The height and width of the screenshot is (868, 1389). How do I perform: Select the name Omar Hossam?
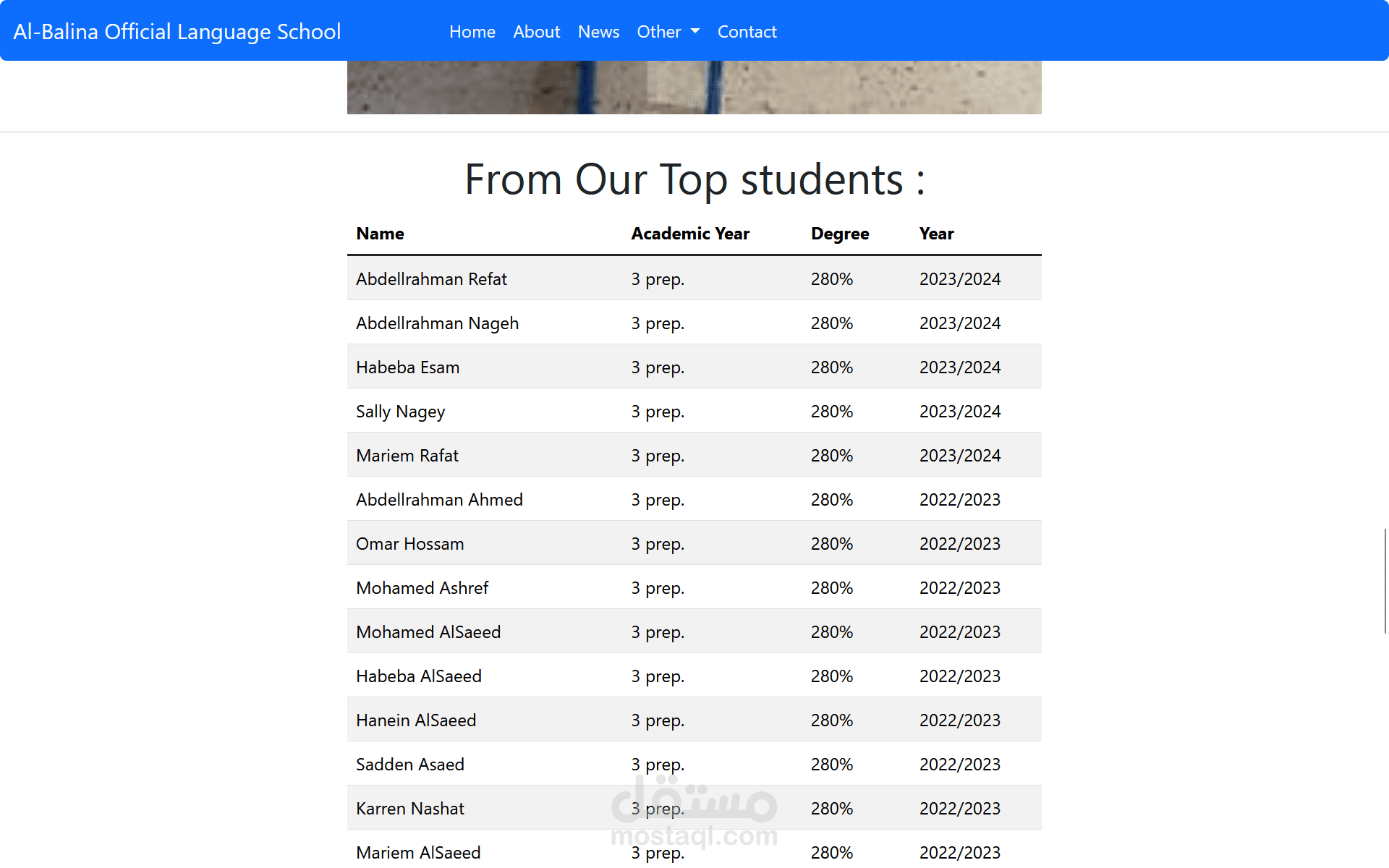(x=410, y=544)
